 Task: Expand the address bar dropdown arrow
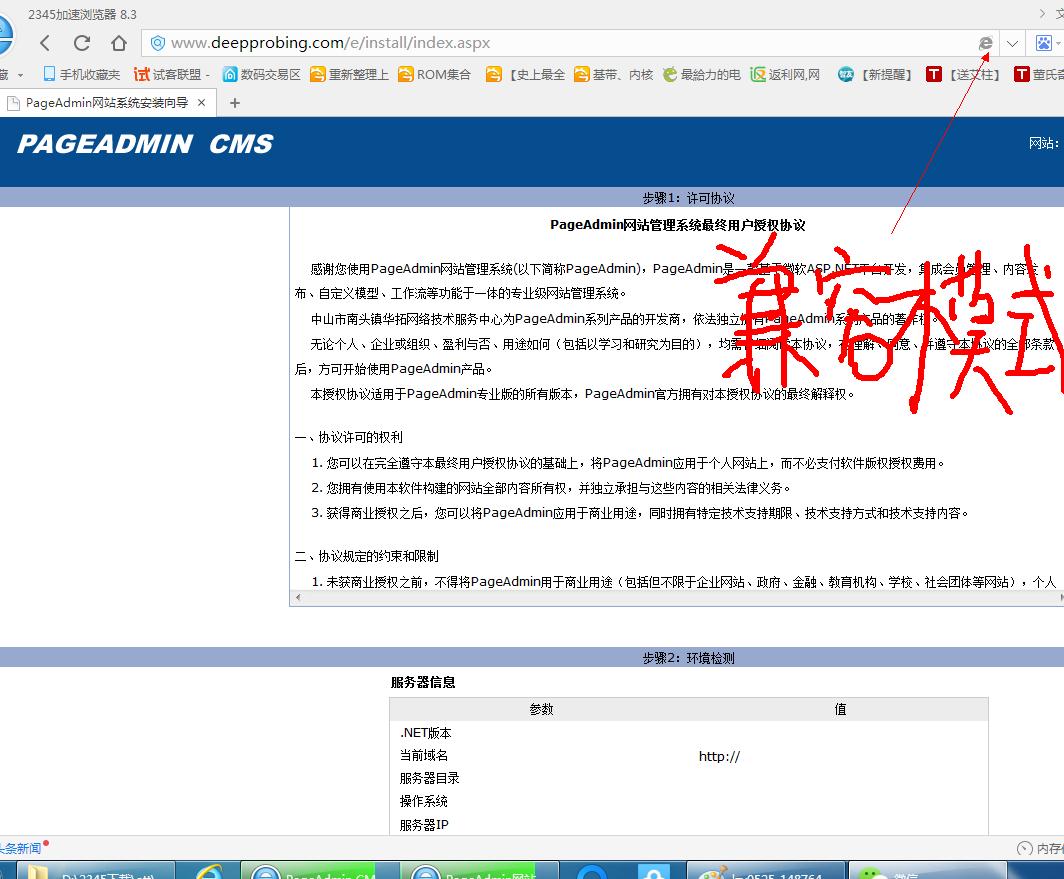[1012, 43]
